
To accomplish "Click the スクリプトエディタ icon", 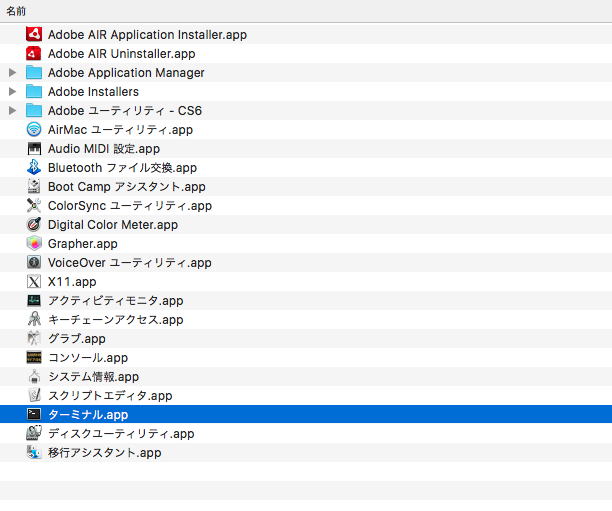I will [x=34, y=395].
